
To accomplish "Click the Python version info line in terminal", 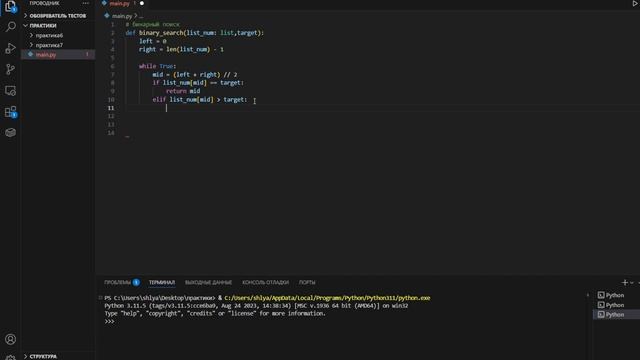I will (256, 306).
